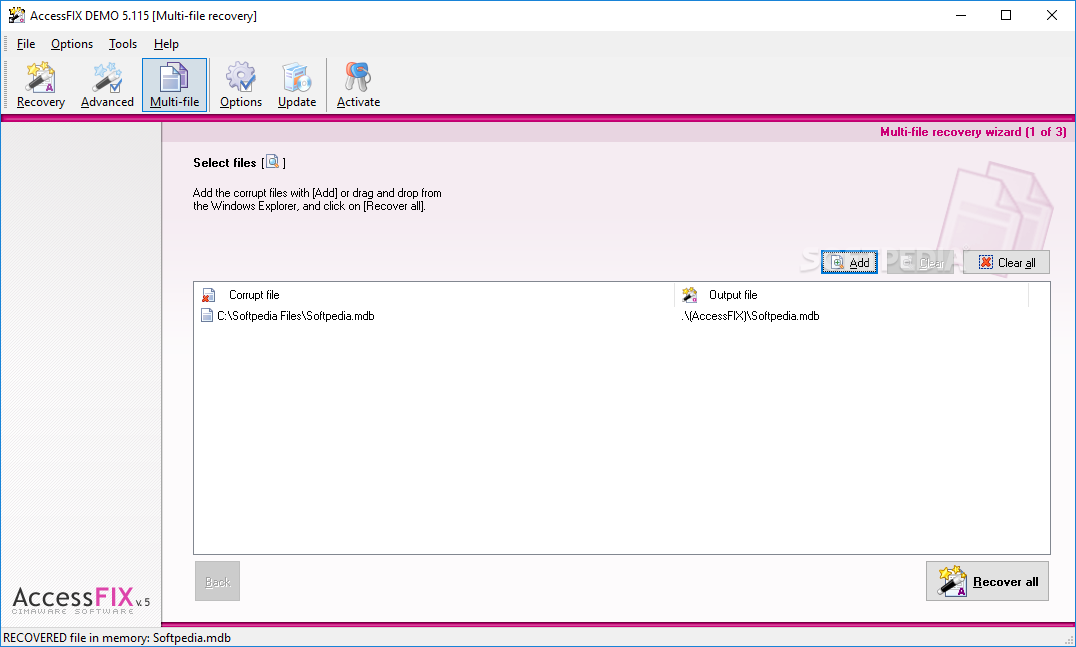This screenshot has width=1076, height=647.
Task: Click the AccessFIX v.5 logo in sidebar
Action: [80, 600]
